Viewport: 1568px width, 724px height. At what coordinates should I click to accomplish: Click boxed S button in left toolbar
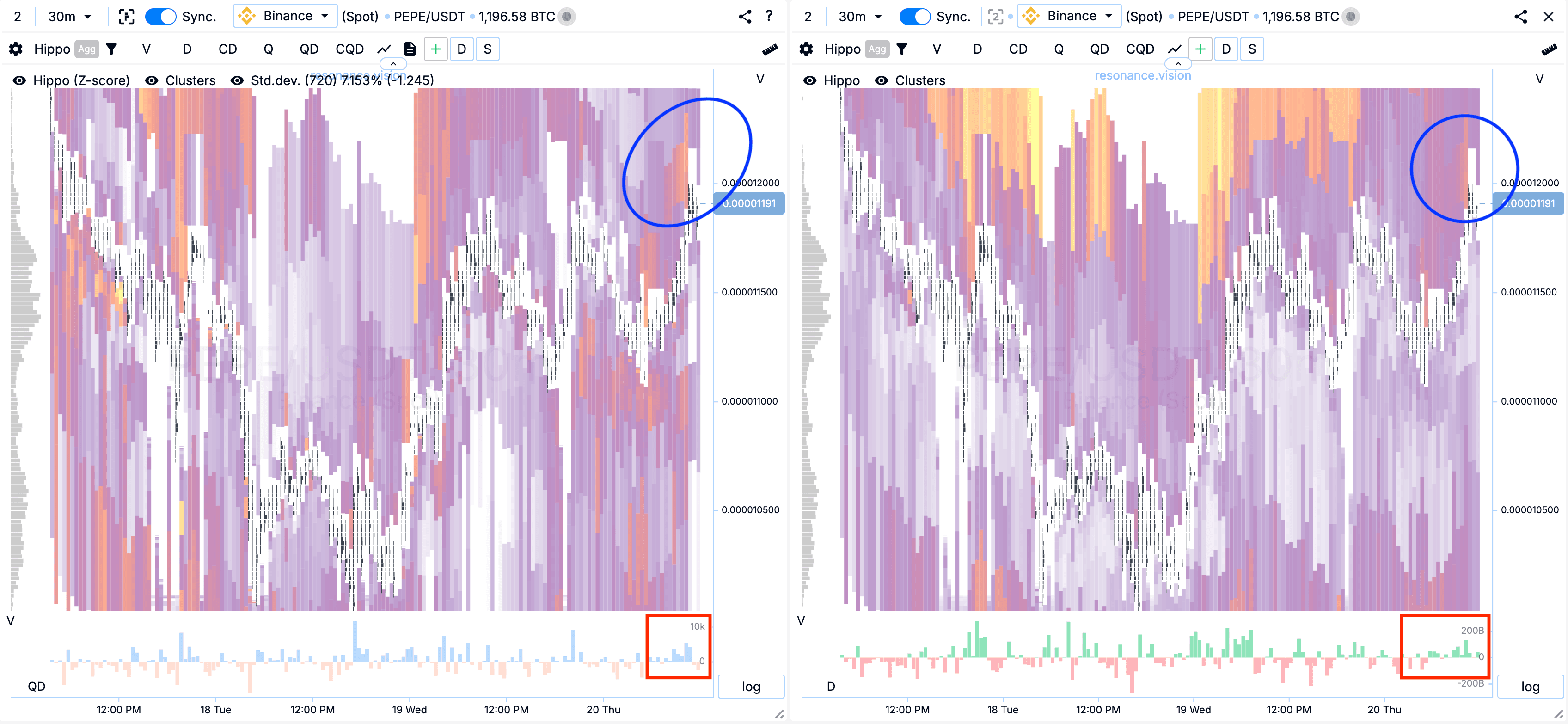pyautogui.click(x=487, y=49)
